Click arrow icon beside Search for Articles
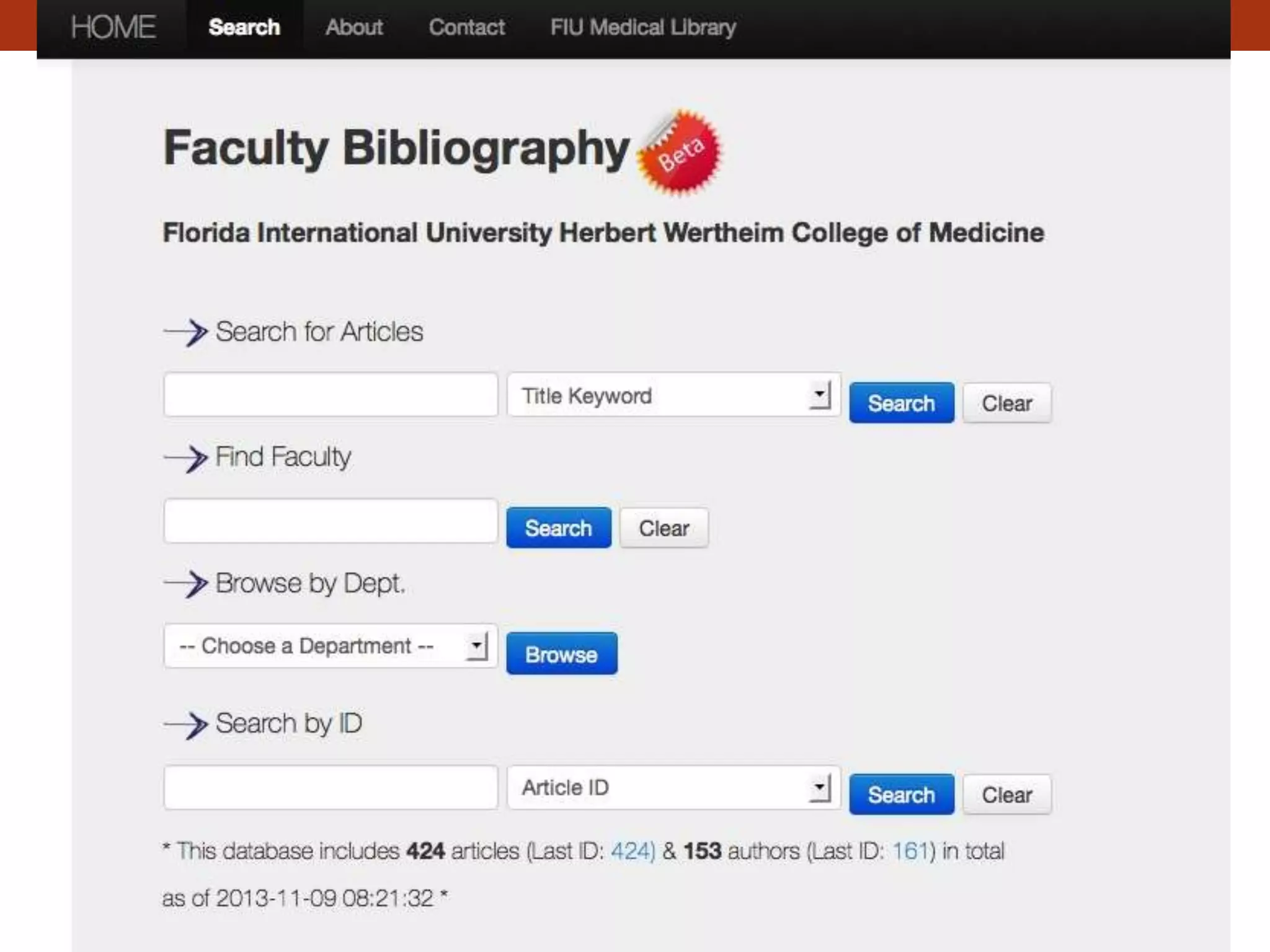The height and width of the screenshot is (952, 1270). coord(185,332)
